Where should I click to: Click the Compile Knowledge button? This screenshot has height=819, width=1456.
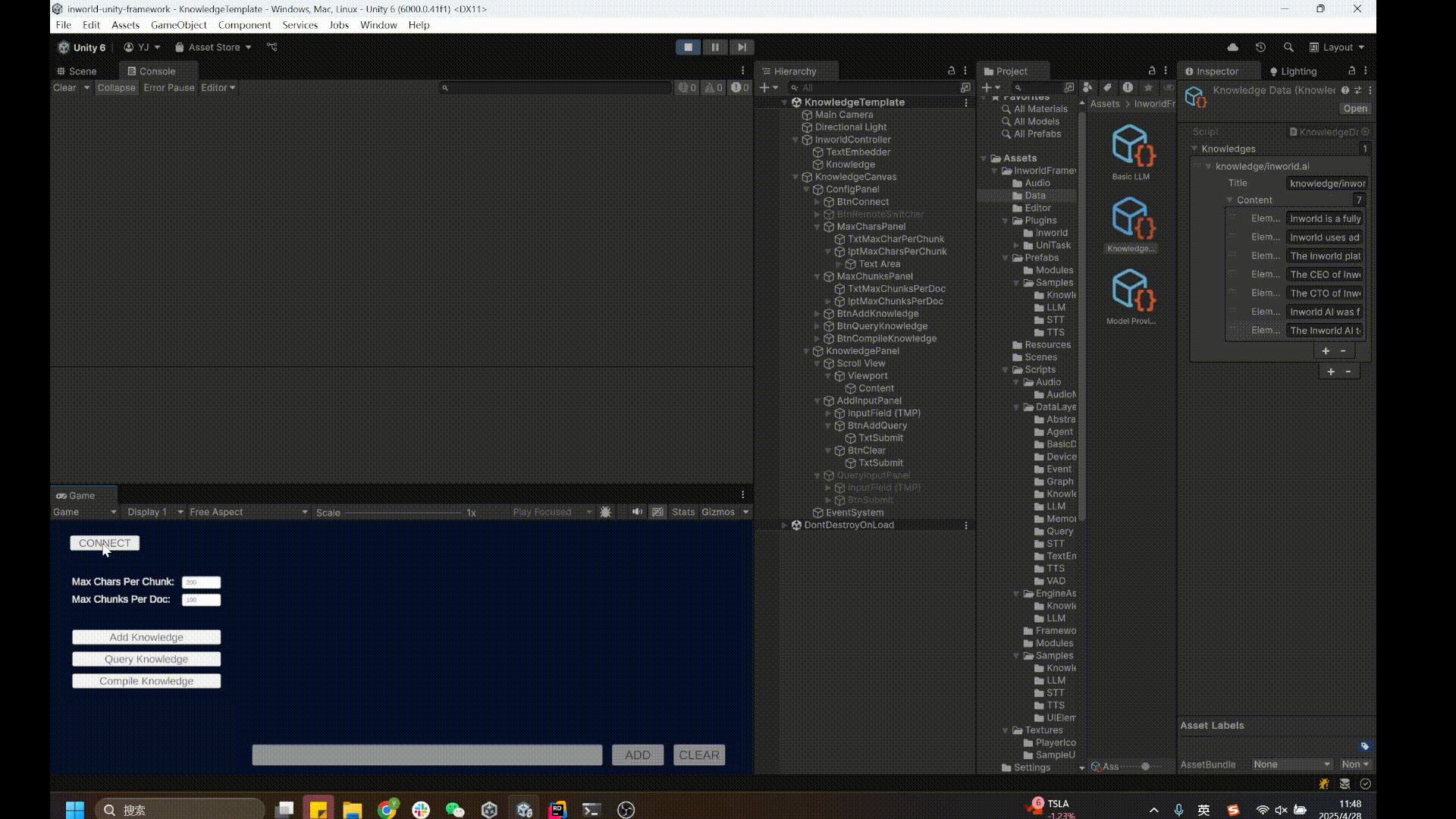pyautogui.click(x=146, y=681)
